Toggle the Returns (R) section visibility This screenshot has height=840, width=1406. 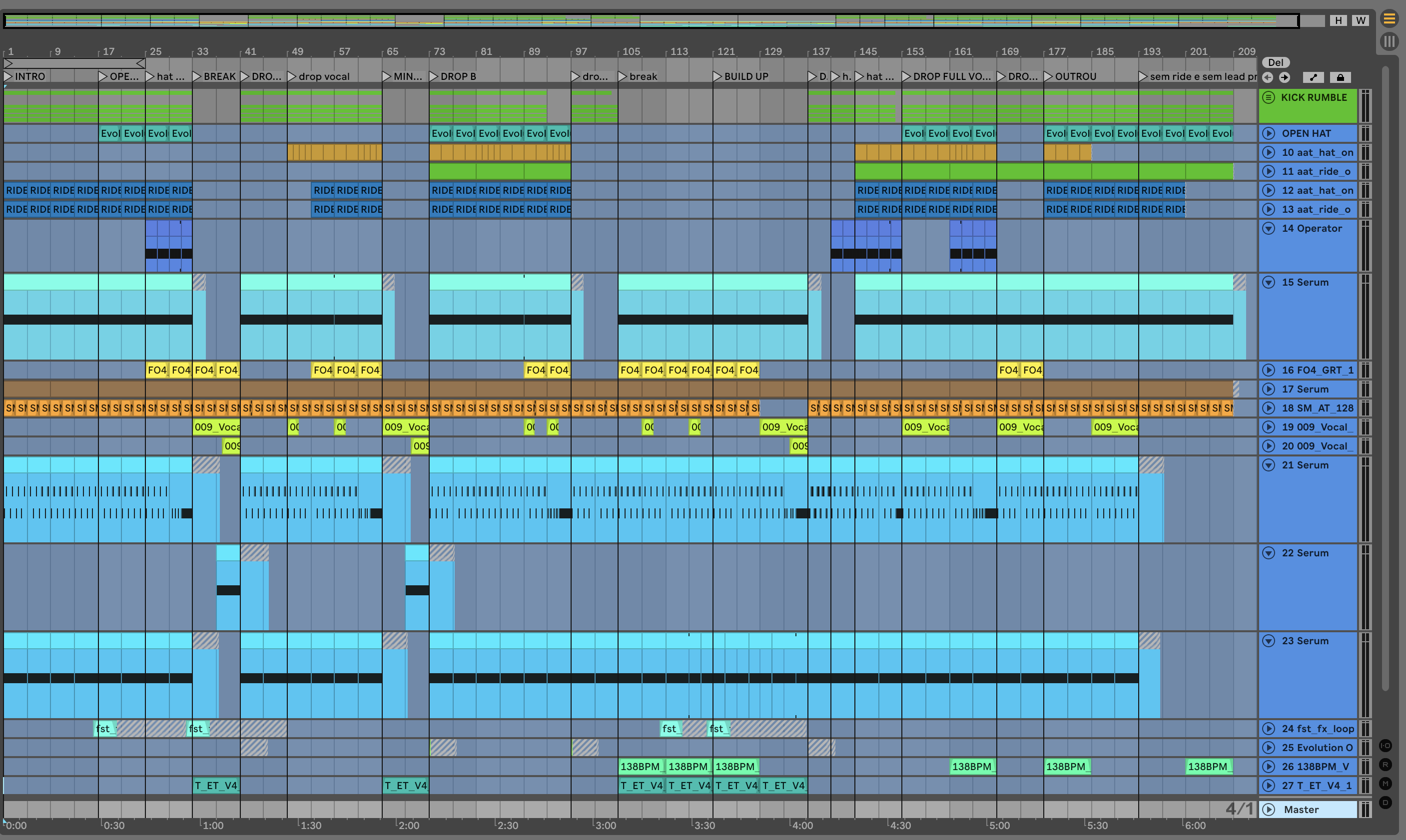coord(1386,765)
